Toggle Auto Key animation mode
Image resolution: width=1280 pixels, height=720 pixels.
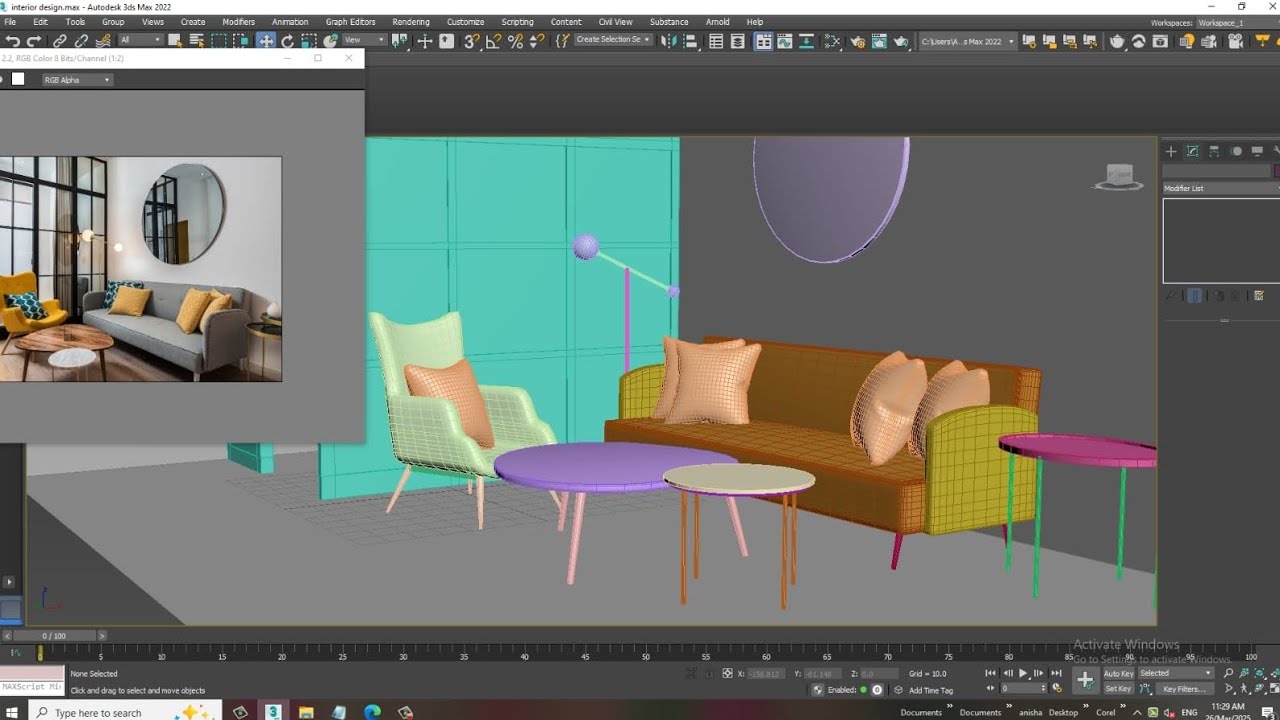coord(1119,673)
